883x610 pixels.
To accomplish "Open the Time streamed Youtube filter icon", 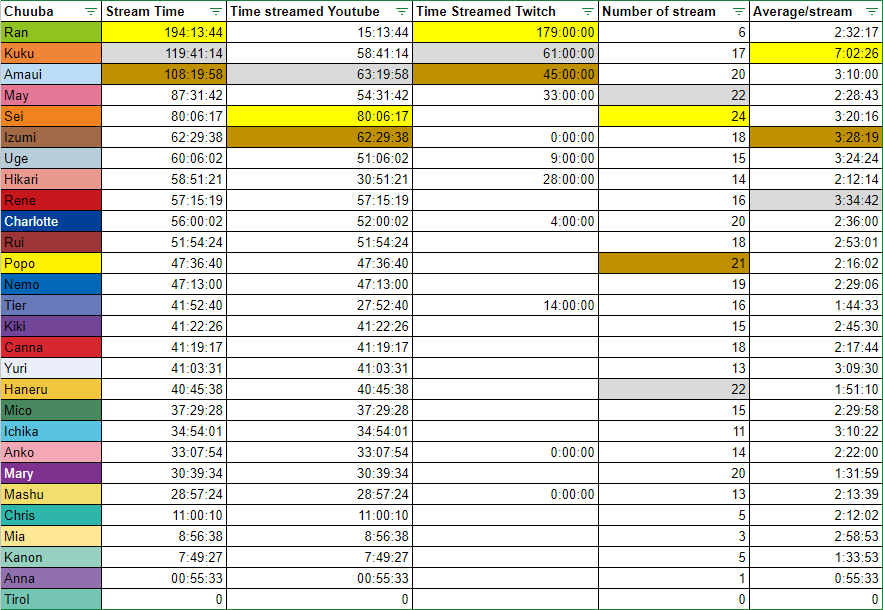I will 401,11.
